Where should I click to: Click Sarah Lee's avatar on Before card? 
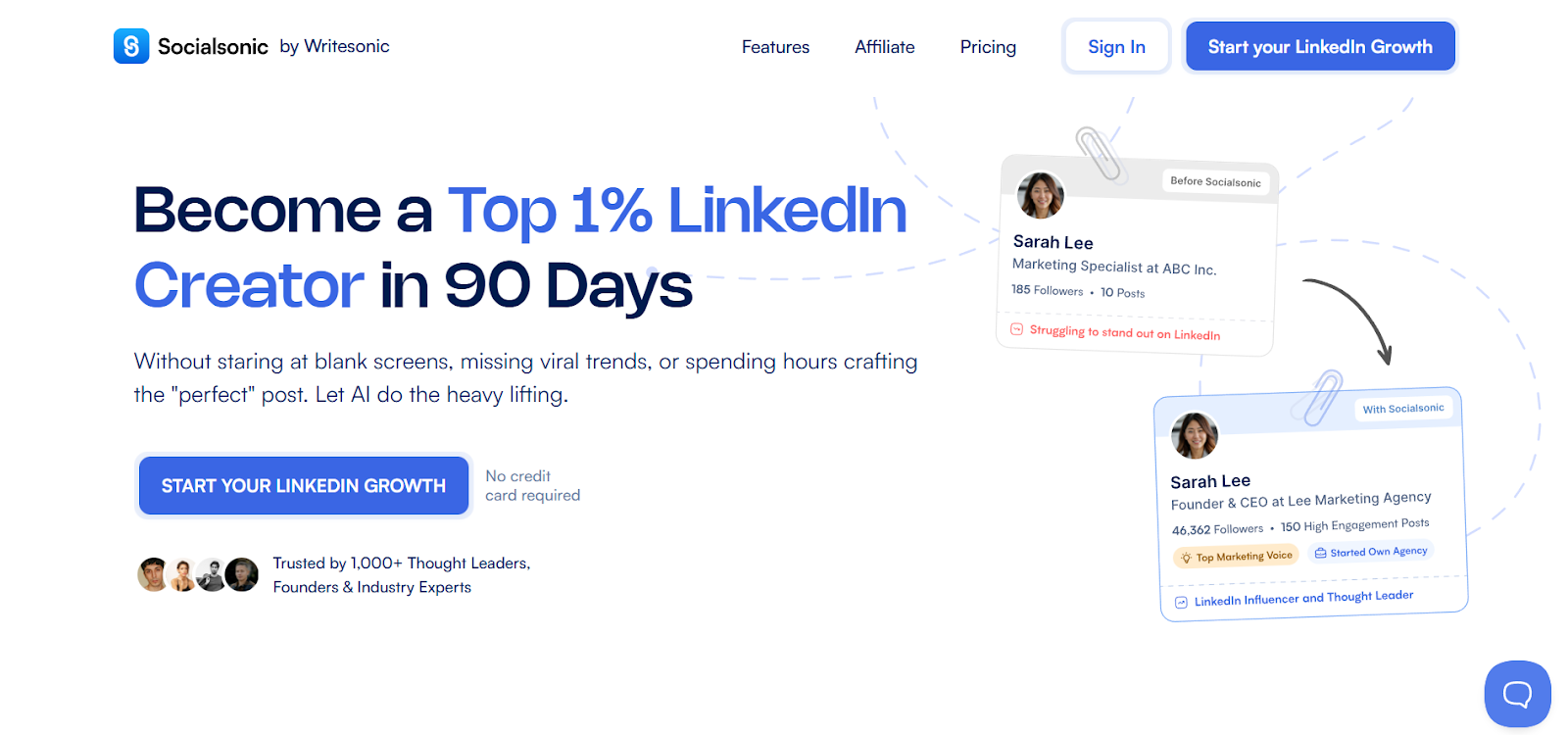[x=1040, y=195]
